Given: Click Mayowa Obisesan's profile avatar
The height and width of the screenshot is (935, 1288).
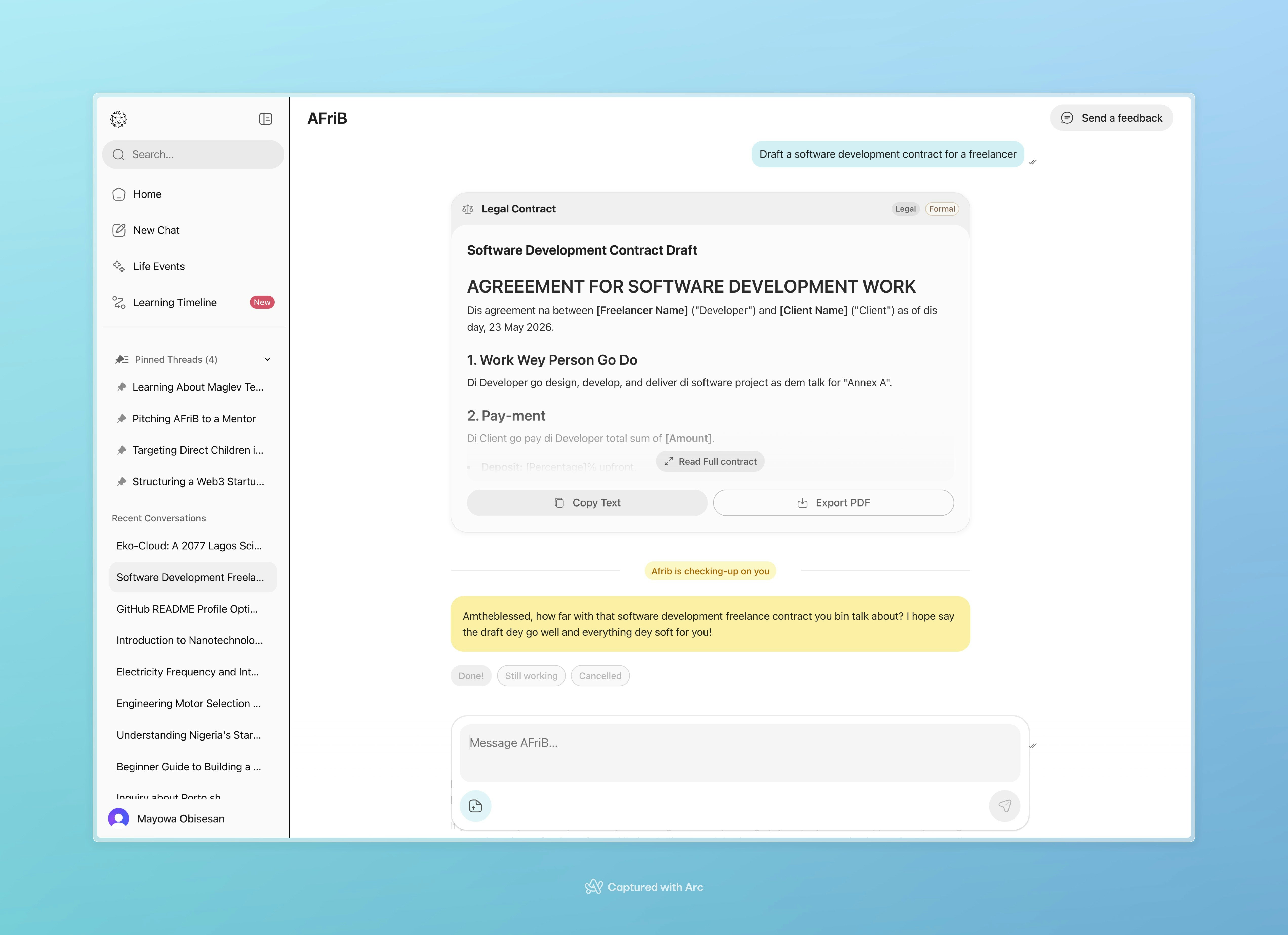Looking at the screenshot, I should coord(119,819).
